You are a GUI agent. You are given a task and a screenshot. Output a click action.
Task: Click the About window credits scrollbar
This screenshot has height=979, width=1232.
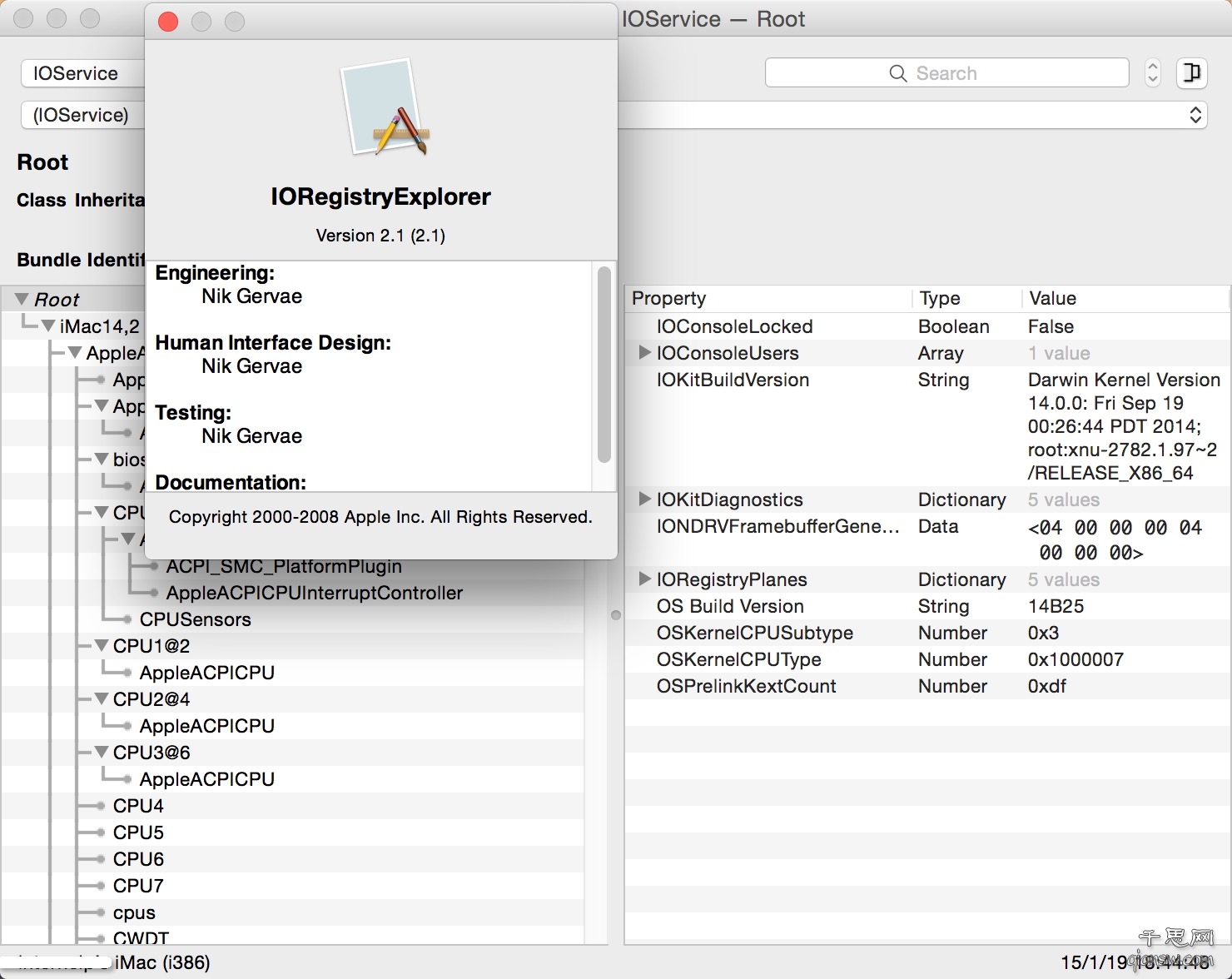pyautogui.click(x=604, y=365)
